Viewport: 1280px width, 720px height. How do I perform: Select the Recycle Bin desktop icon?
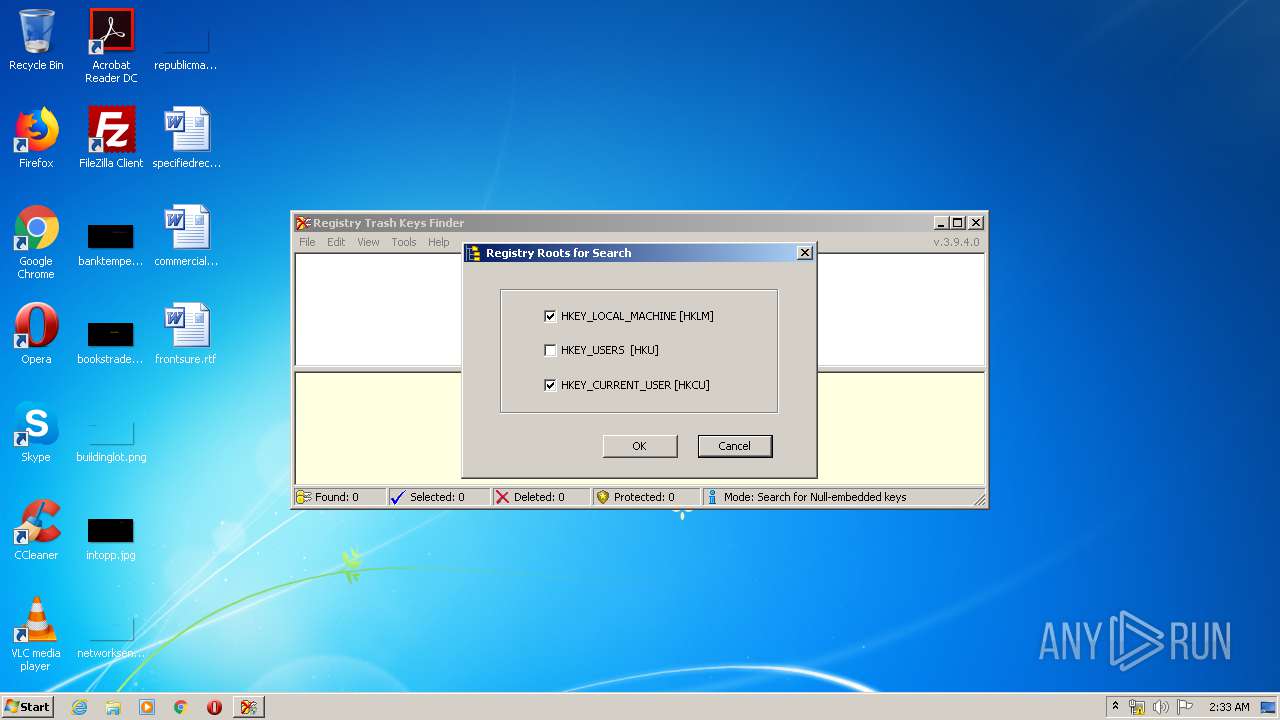click(36, 40)
